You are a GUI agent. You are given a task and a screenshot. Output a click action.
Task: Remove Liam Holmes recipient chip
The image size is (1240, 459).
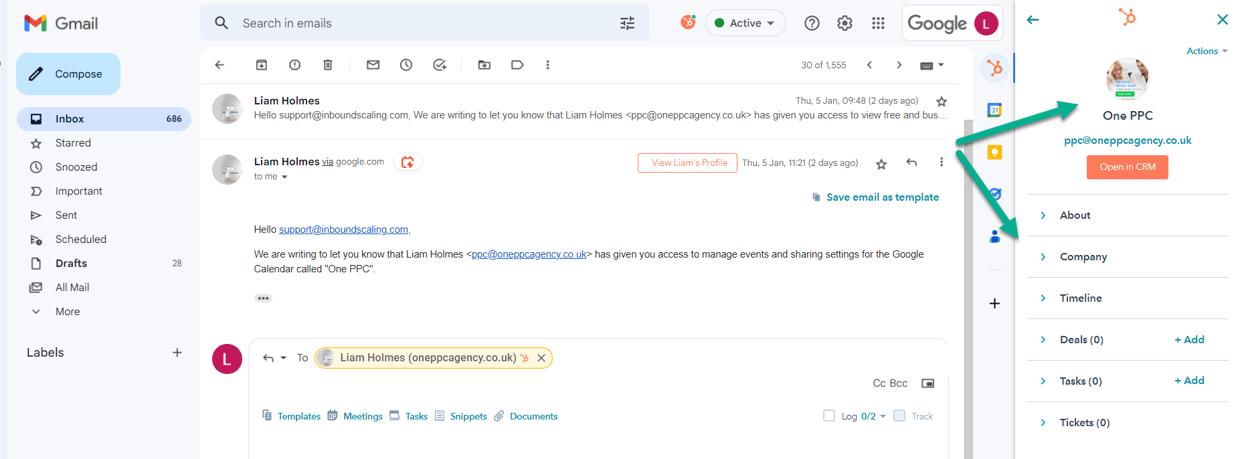541,358
